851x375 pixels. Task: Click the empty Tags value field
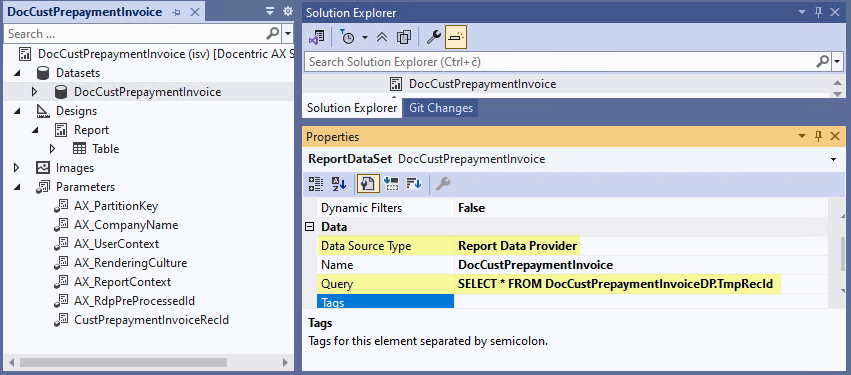[641, 301]
